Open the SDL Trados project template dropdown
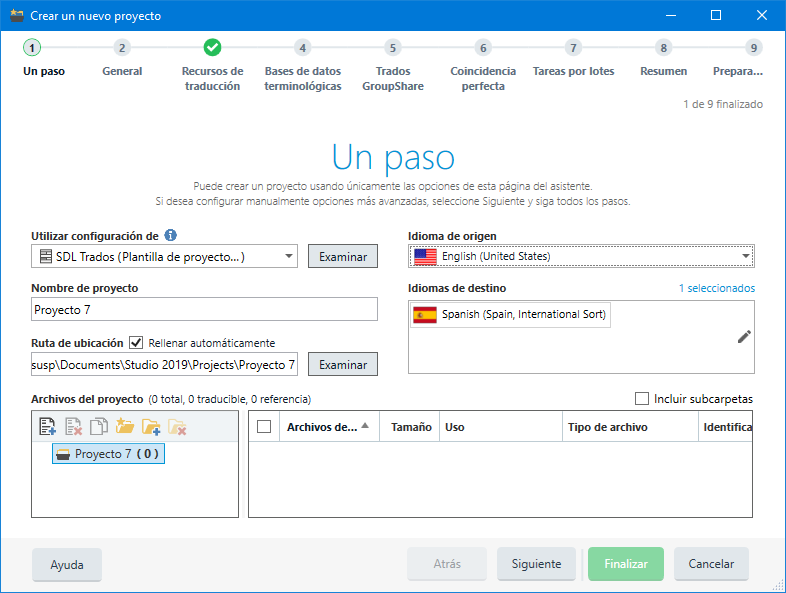This screenshot has height=593, width=786. point(164,256)
